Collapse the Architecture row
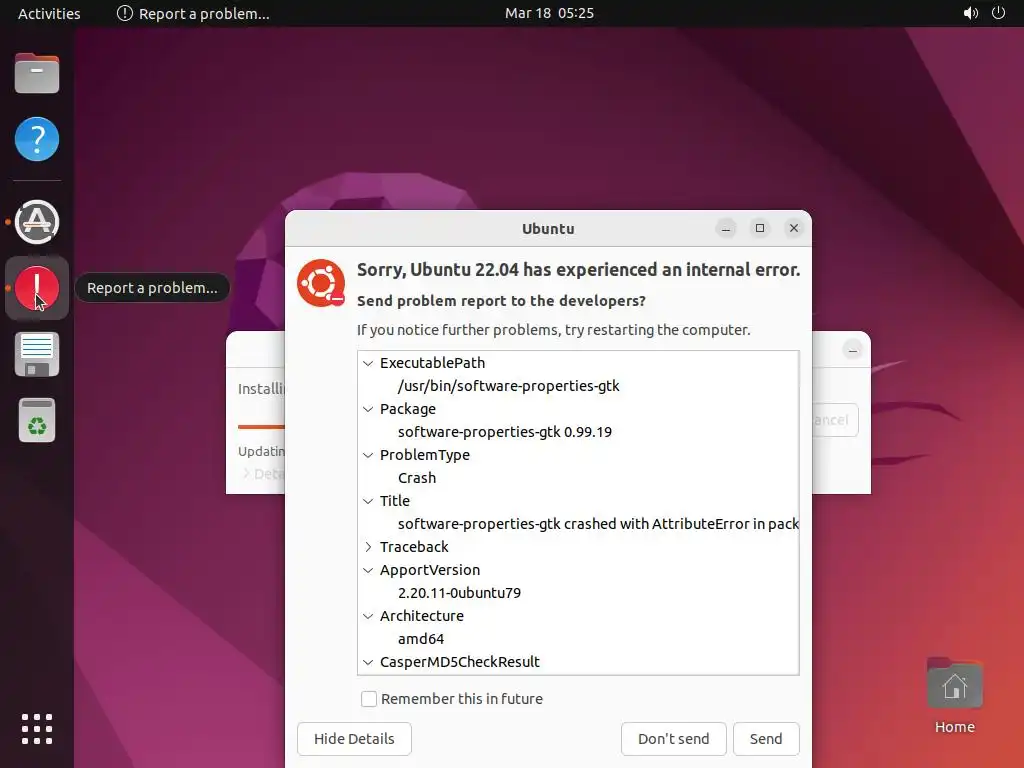The width and height of the screenshot is (1024, 768). point(368,616)
